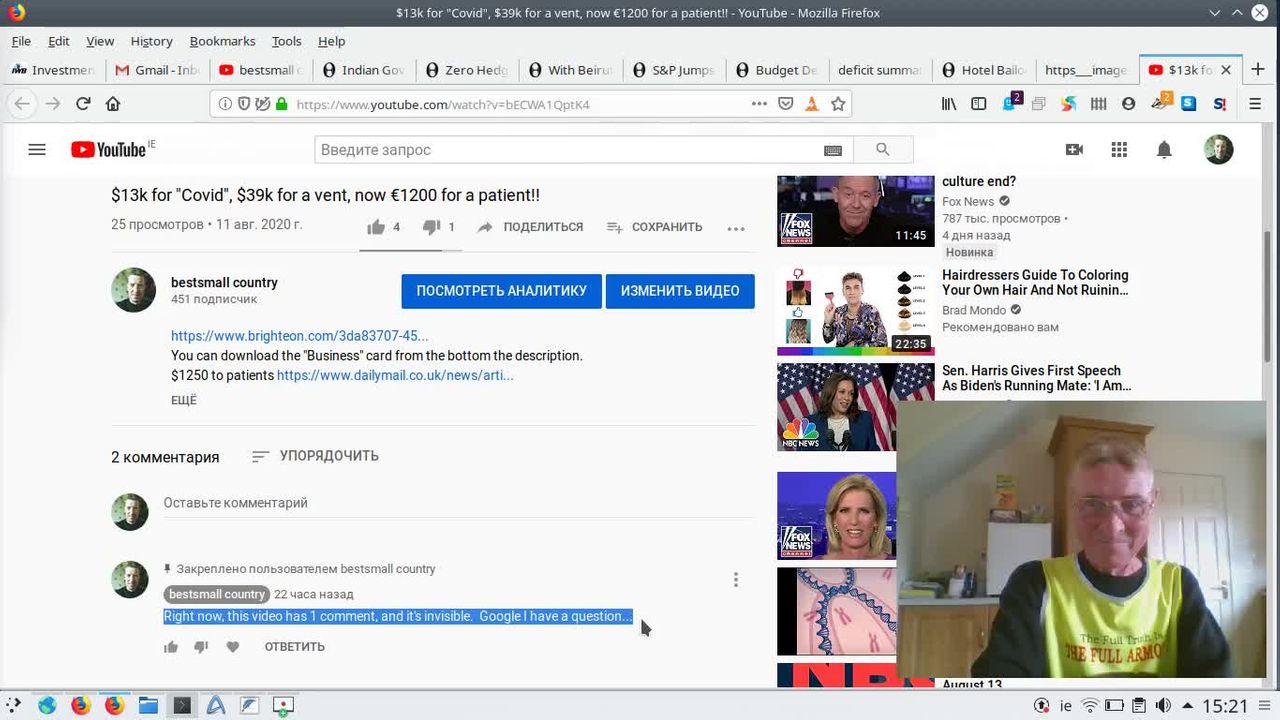Open the YouTube apps grid icon

pos(1119,150)
